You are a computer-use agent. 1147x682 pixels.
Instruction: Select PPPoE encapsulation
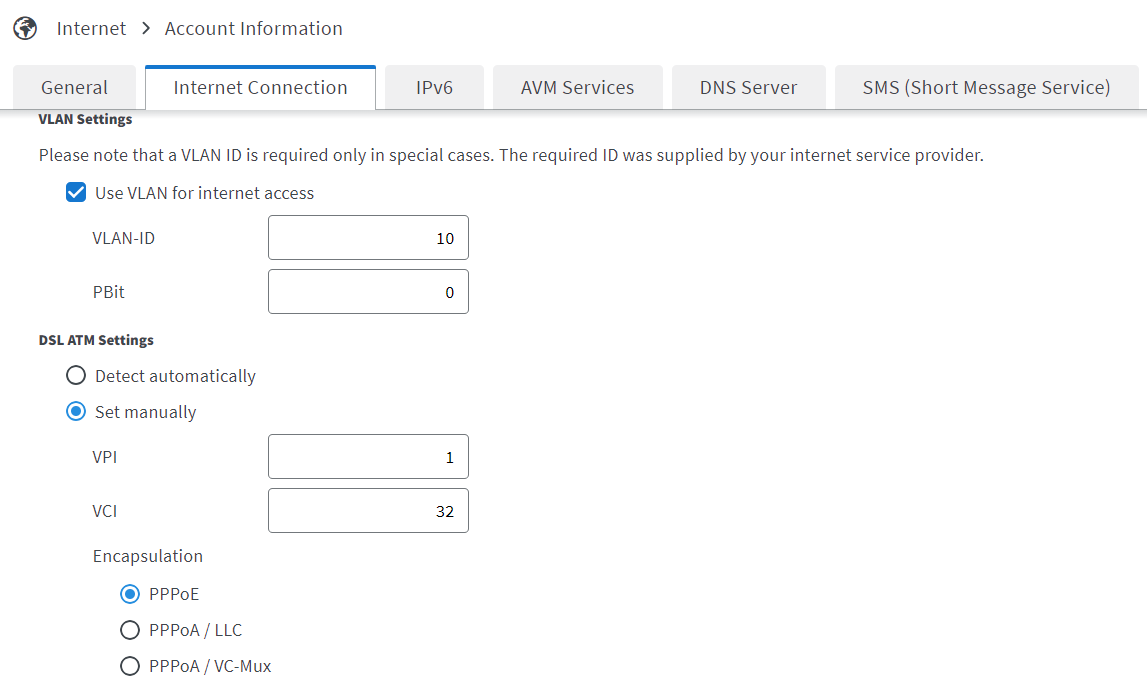(x=130, y=594)
